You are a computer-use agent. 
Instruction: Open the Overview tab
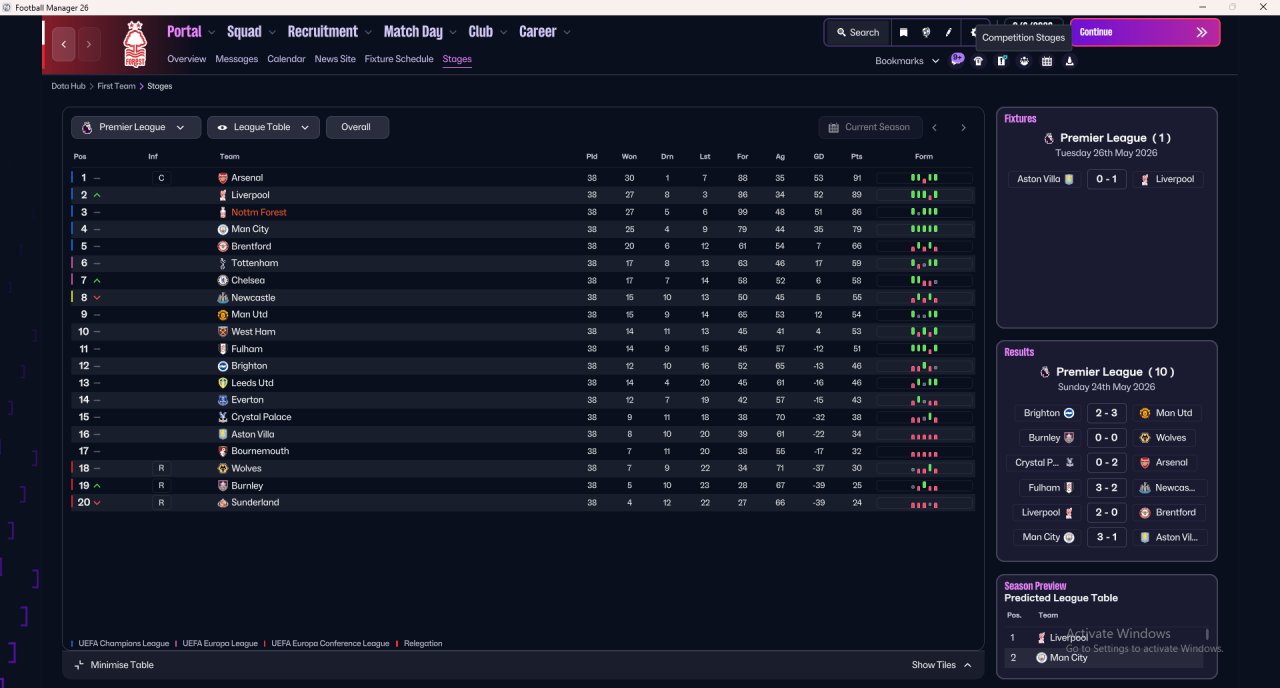[186, 59]
